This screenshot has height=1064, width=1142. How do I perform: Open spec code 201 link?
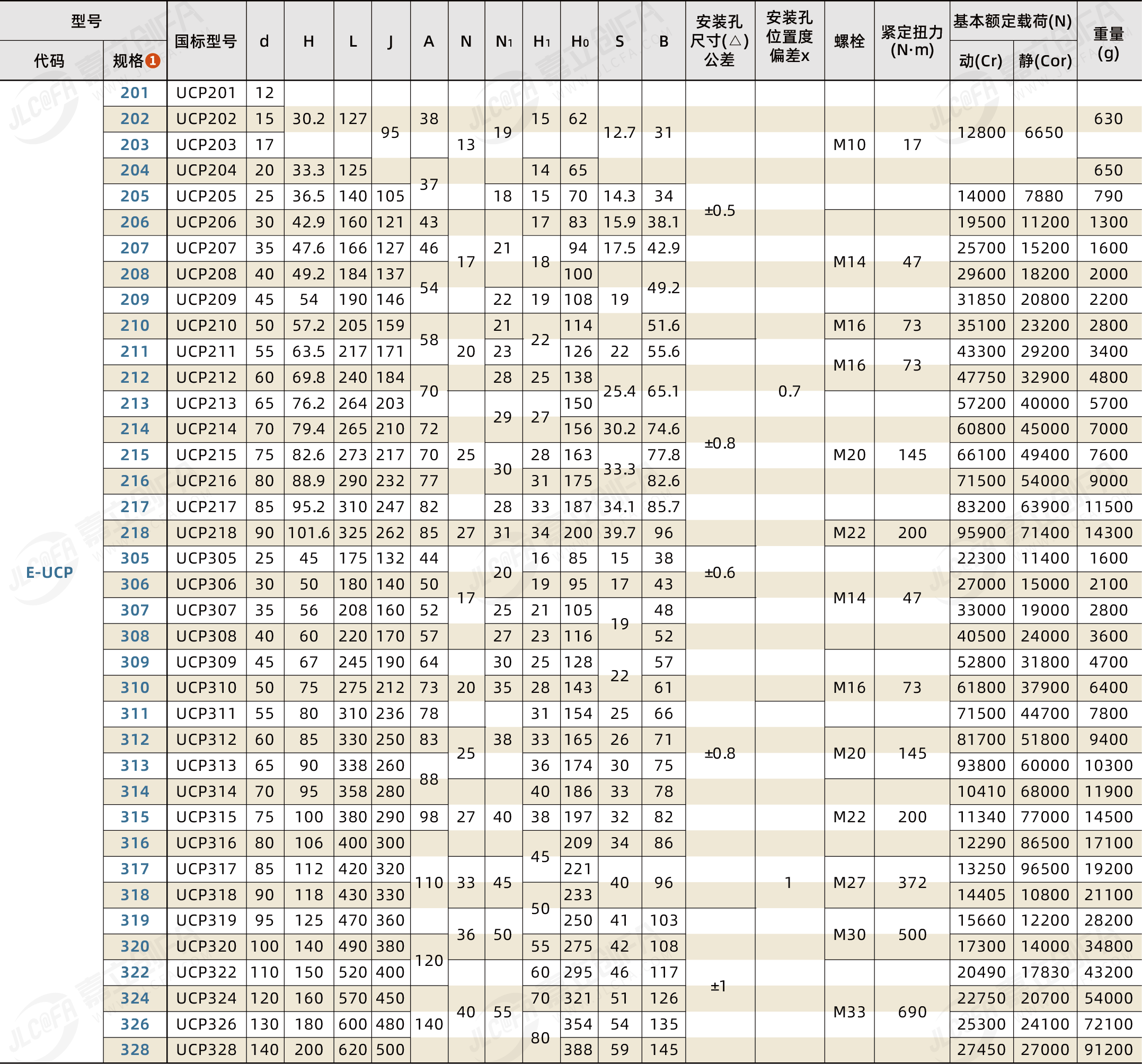[135, 93]
